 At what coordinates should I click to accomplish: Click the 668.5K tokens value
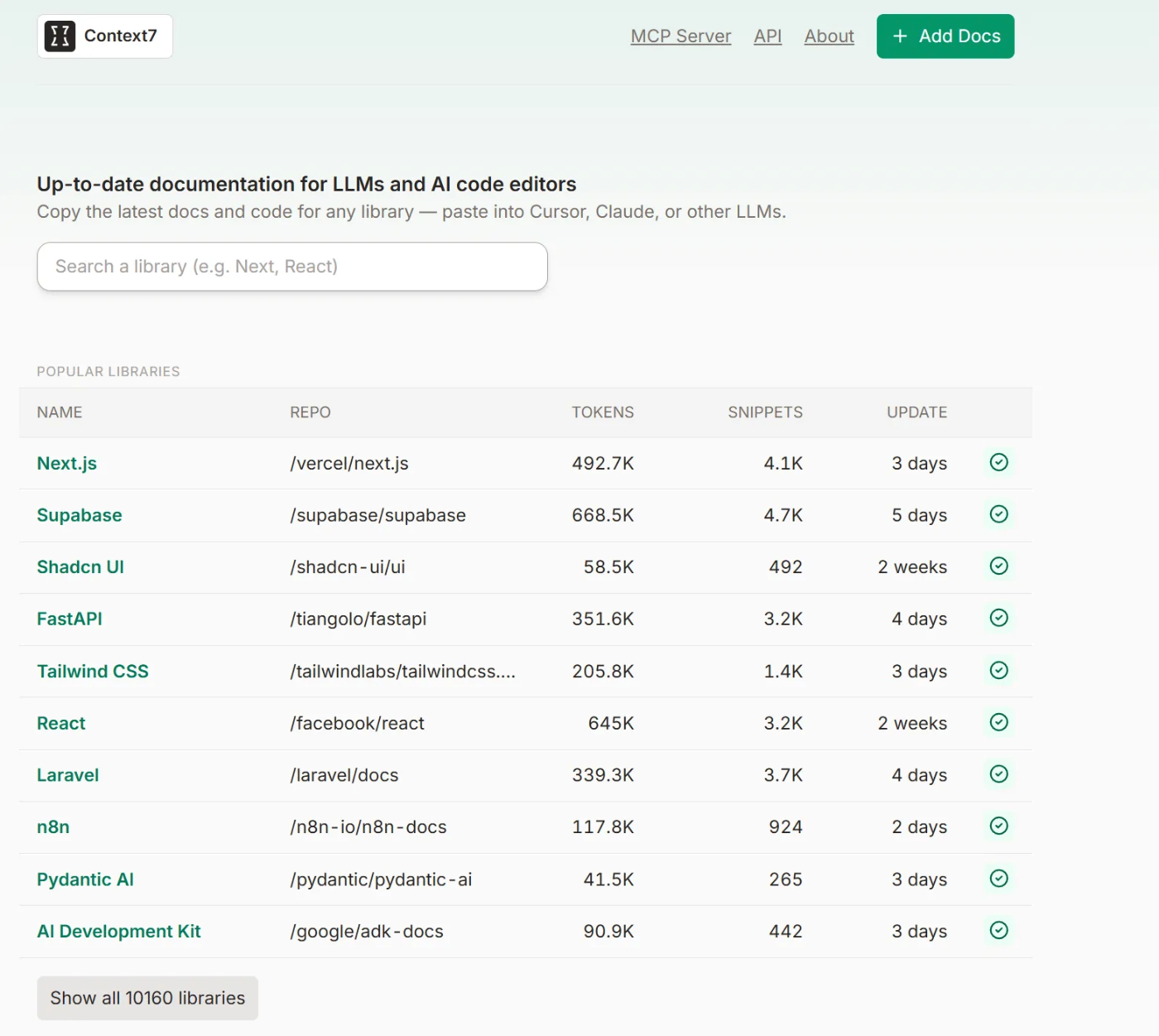click(x=603, y=515)
